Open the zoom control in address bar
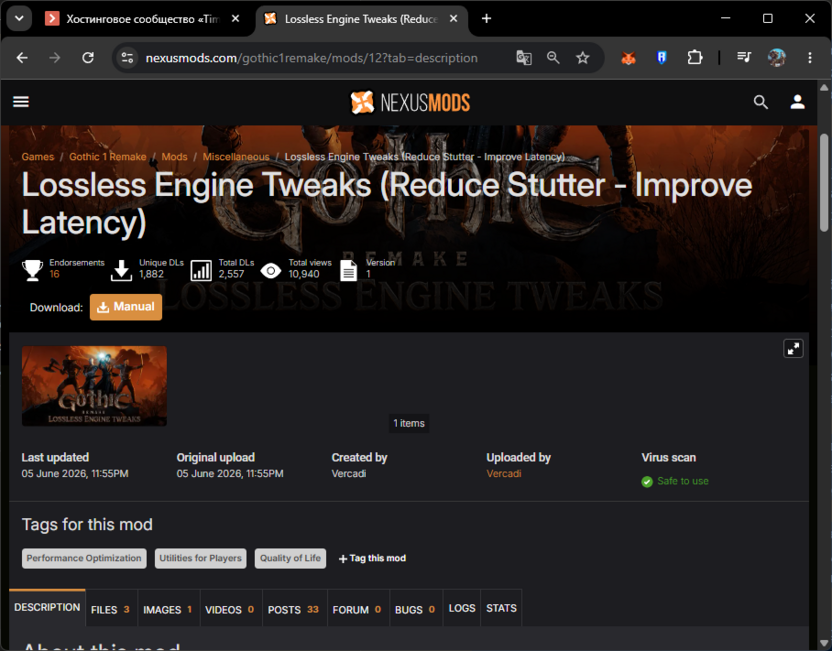Image resolution: width=832 pixels, height=651 pixels. click(553, 58)
